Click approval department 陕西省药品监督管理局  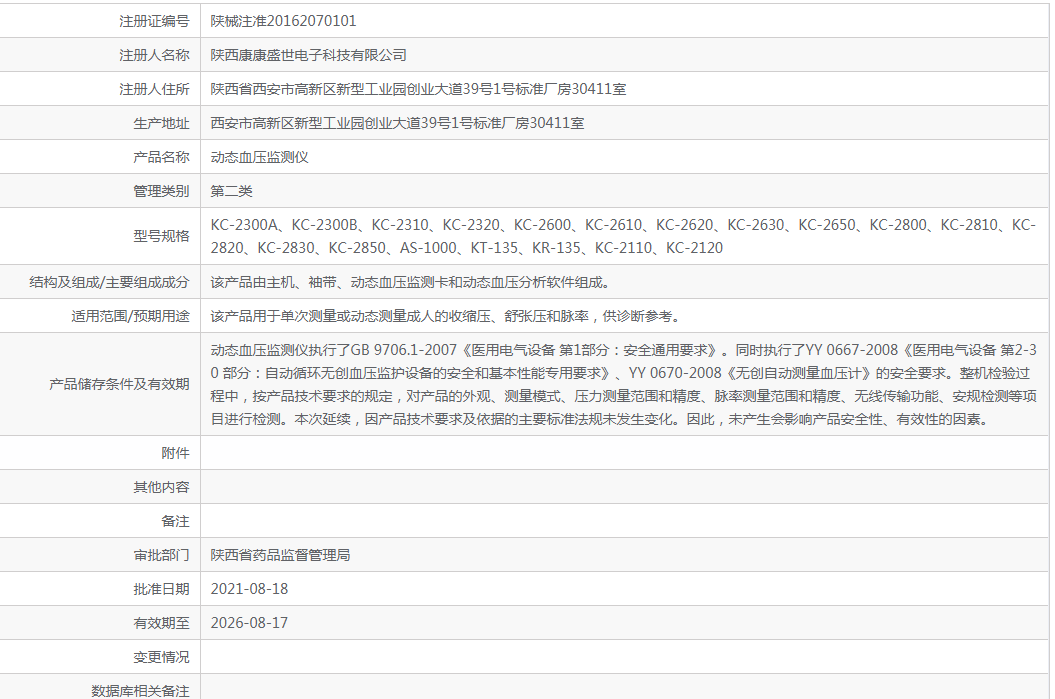tap(280, 555)
